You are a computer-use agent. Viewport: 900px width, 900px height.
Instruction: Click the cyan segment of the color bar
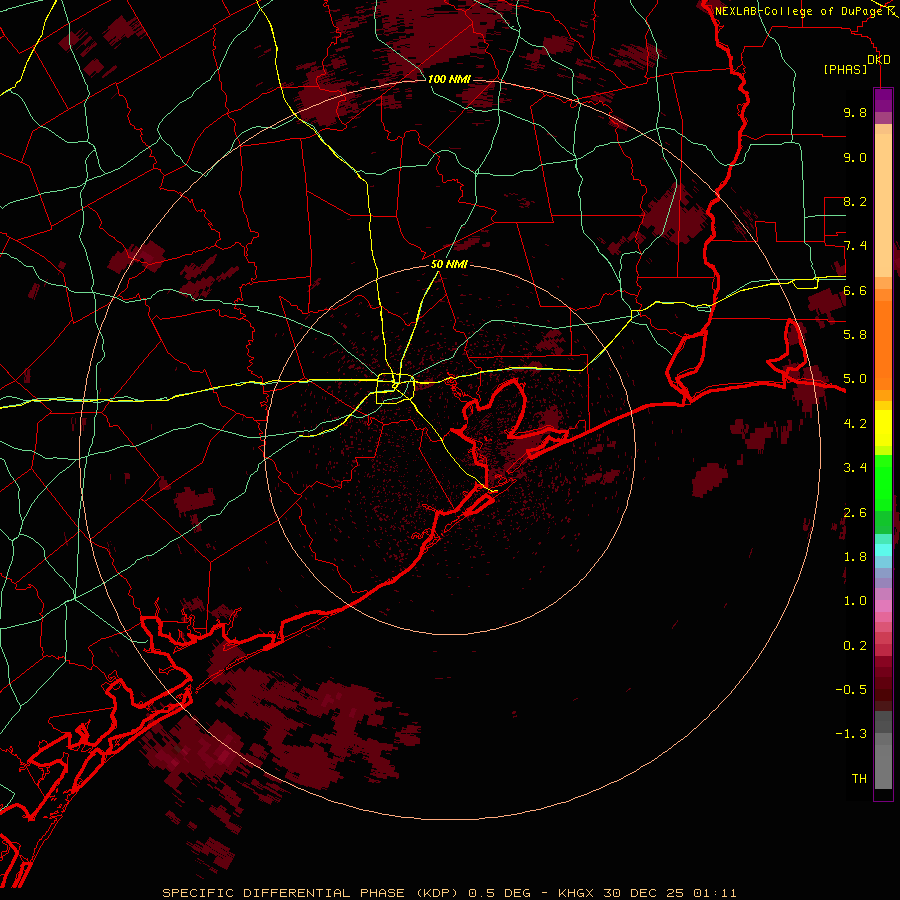[883, 550]
